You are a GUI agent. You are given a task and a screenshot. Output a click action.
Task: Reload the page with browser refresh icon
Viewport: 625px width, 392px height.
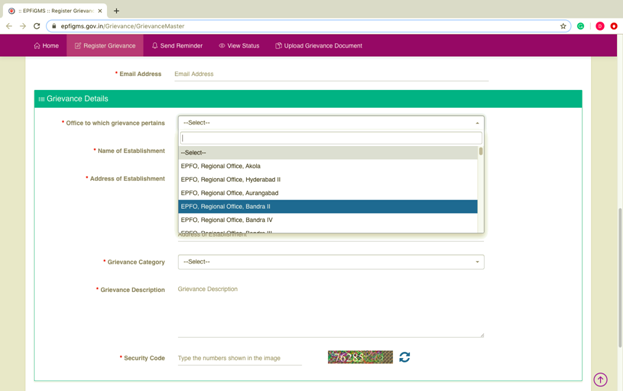pyautogui.click(x=37, y=26)
